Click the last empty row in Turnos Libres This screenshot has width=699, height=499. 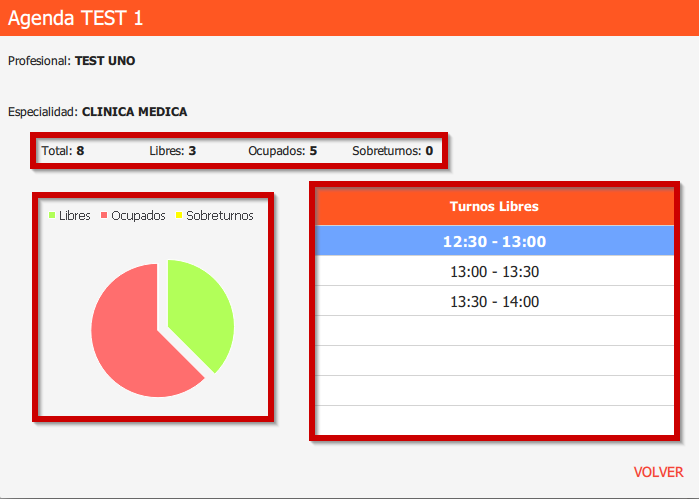pos(494,420)
